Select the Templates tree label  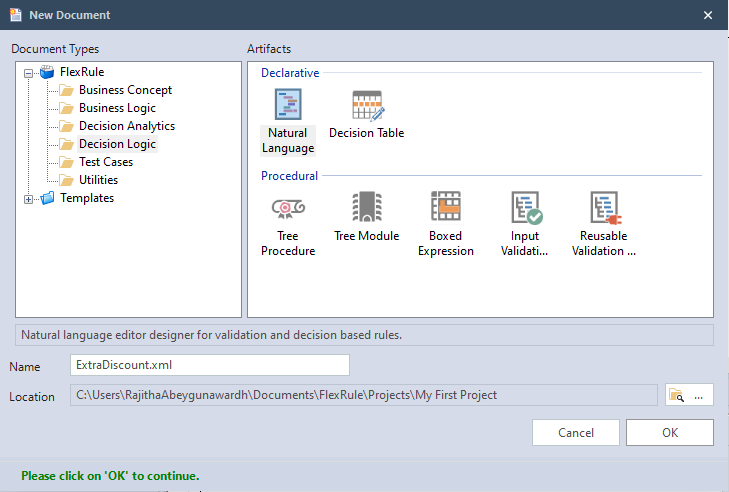coord(87,198)
